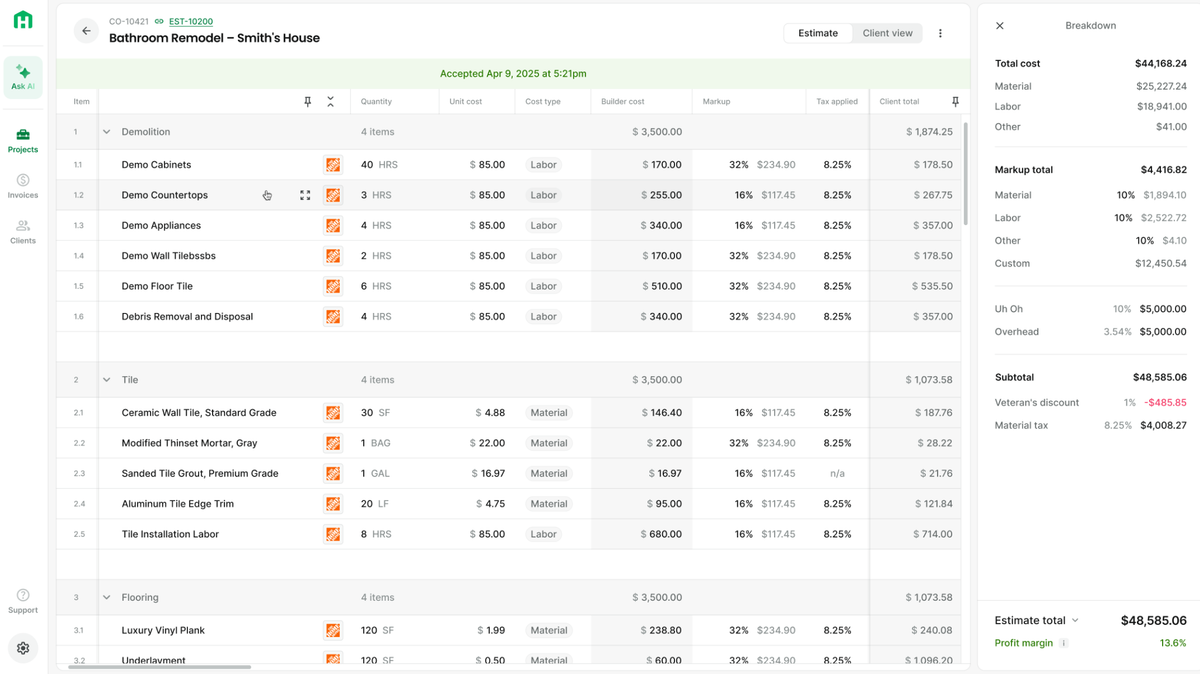Open the Estimate total dropdown
The width and height of the screenshot is (1200, 674).
click(x=1037, y=620)
